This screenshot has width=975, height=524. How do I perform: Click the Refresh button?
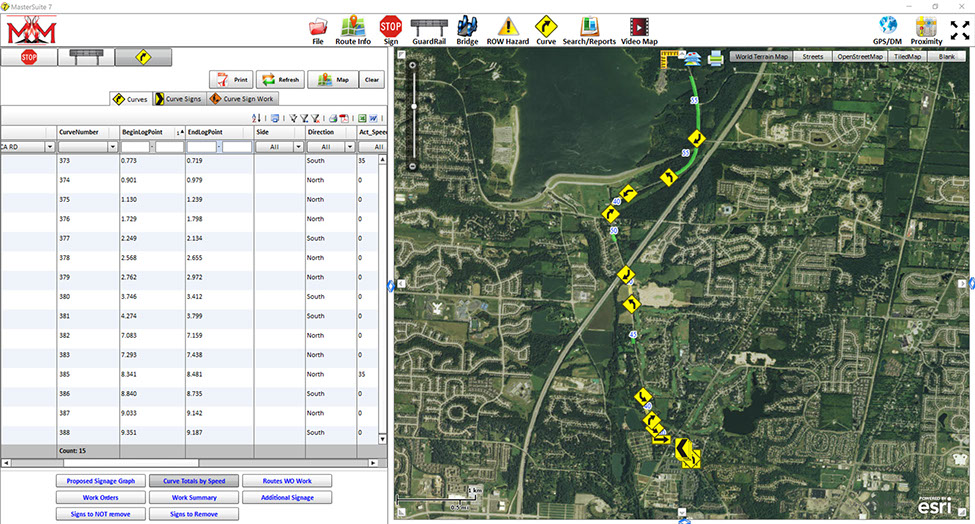pos(281,80)
